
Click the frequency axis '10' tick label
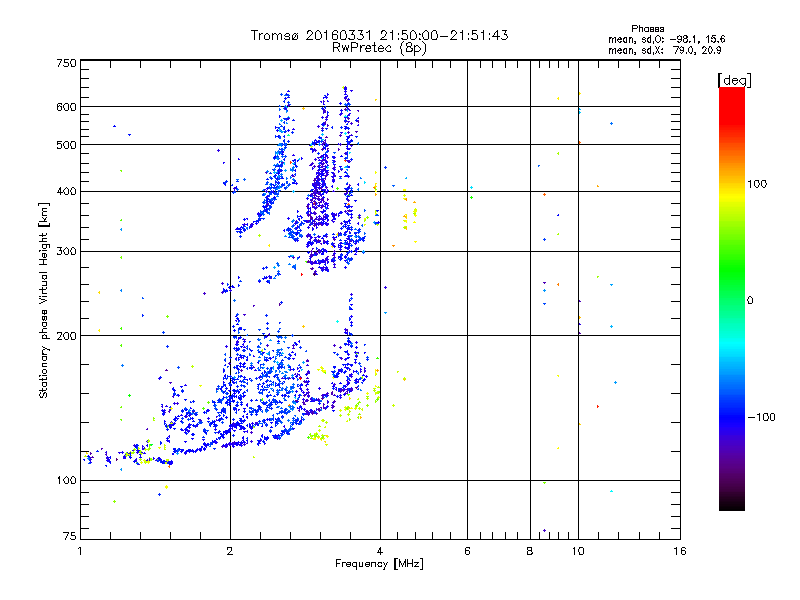[x=578, y=551]
